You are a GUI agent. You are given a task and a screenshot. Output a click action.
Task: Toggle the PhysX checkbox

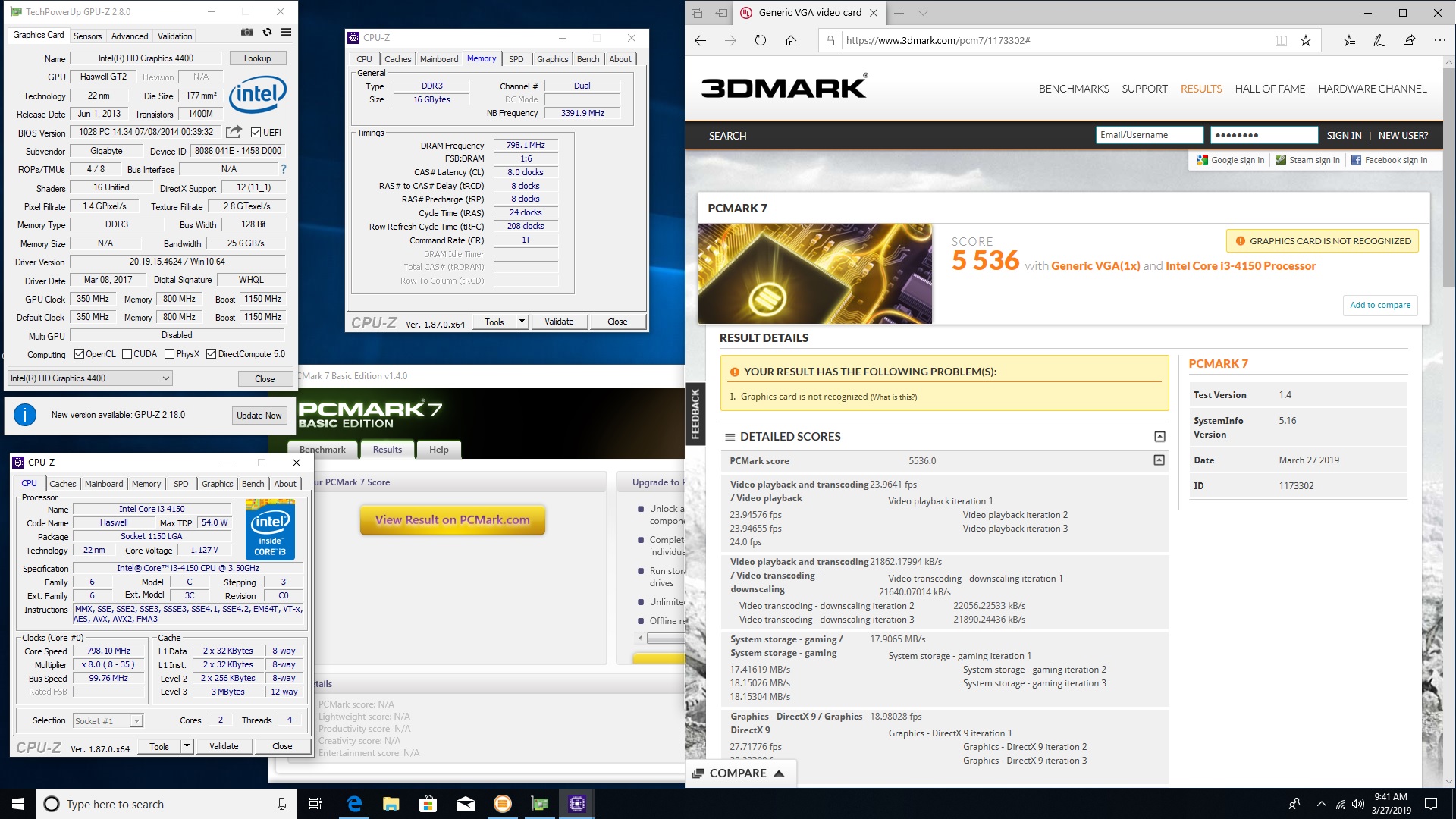(x=170, y=354)
